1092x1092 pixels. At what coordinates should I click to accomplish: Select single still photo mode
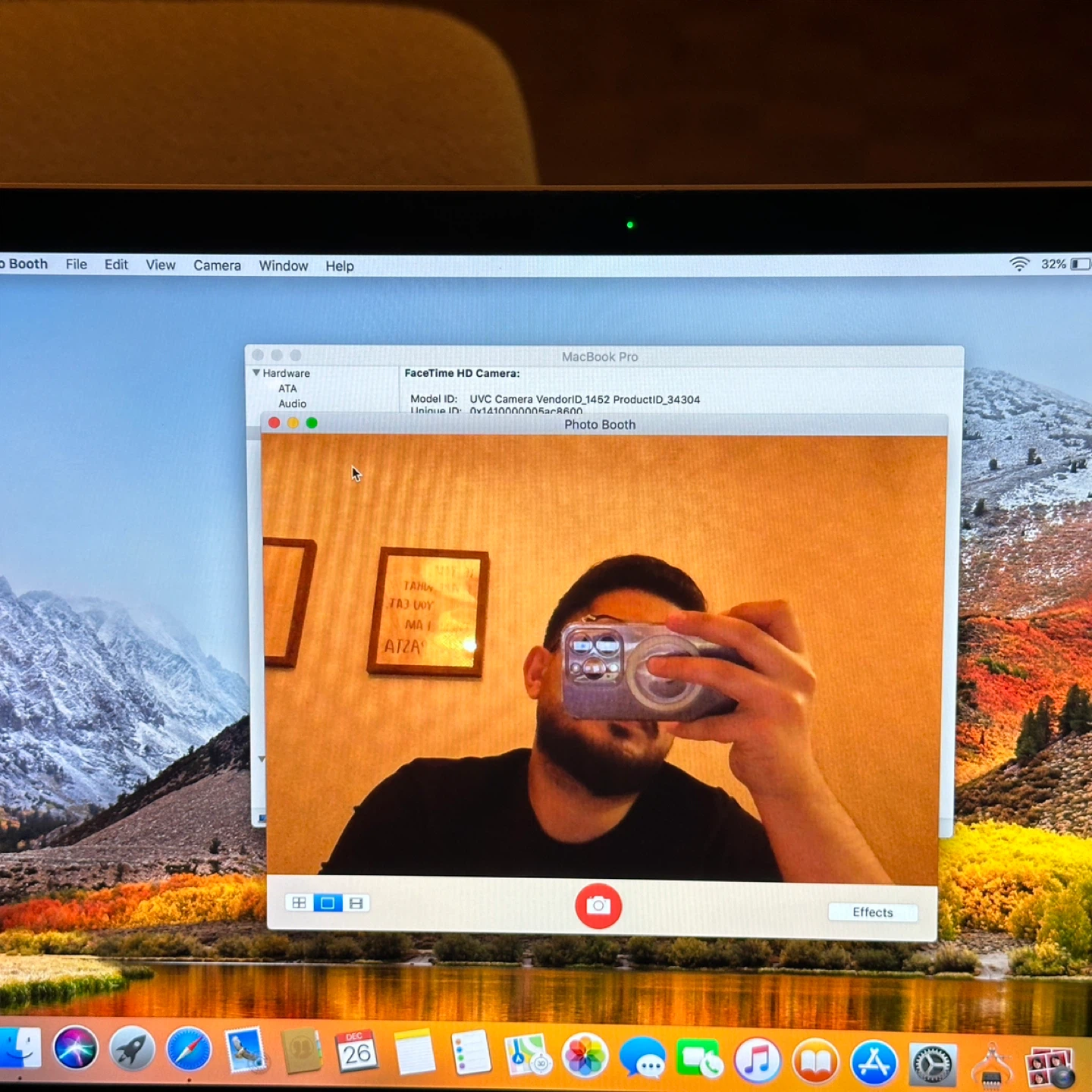(328, 902)
